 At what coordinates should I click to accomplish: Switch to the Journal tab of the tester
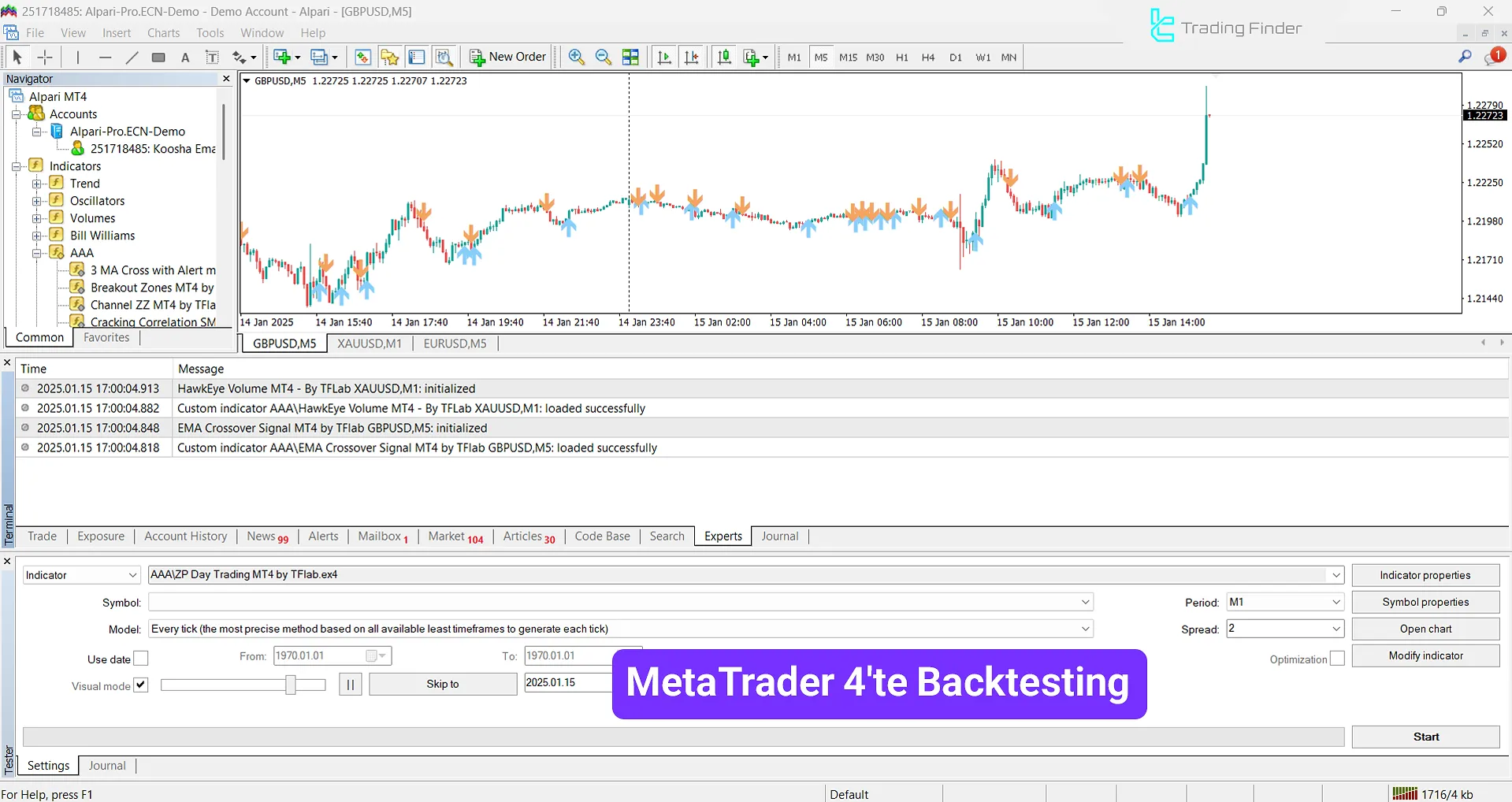[107, 764]
